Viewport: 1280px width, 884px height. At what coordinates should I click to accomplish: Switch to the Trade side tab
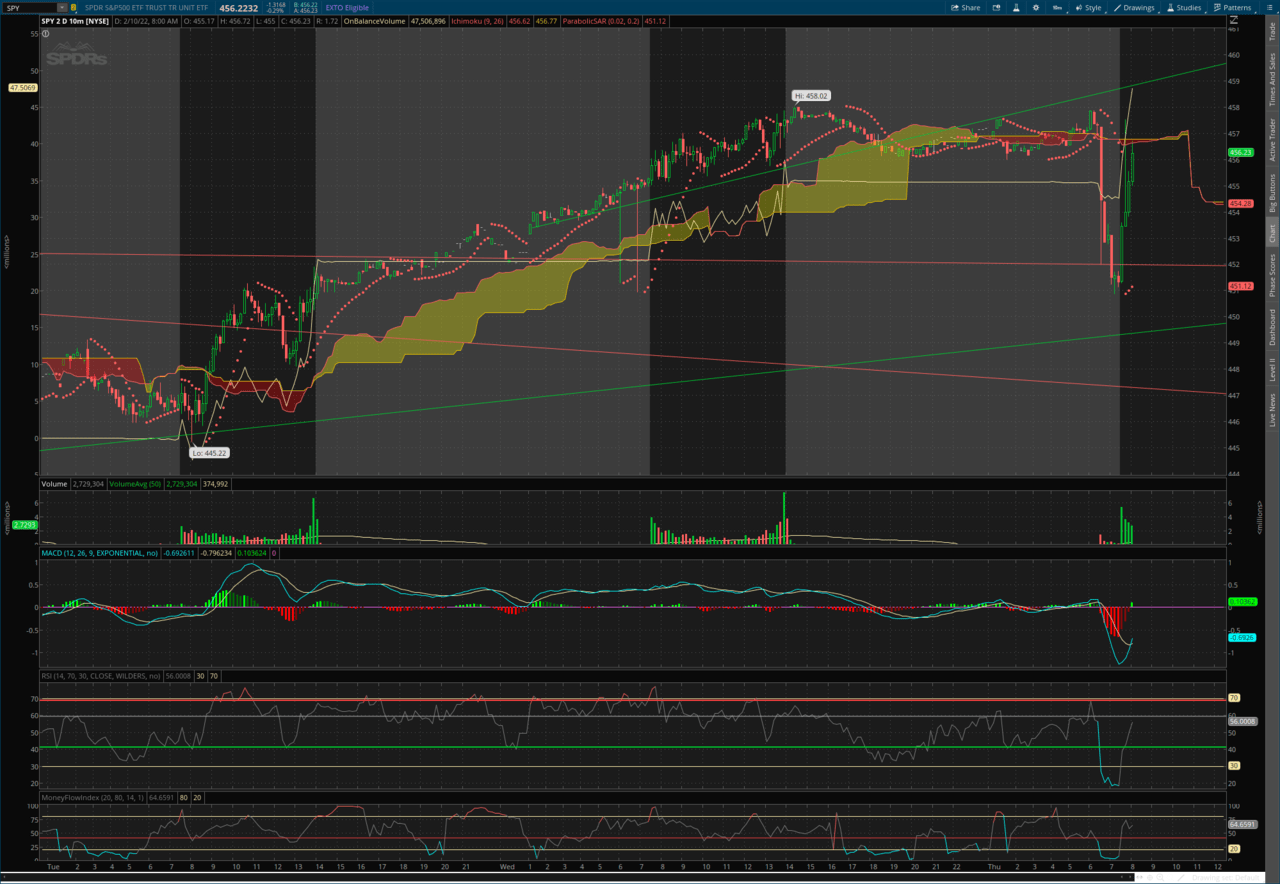point(1272,32)
